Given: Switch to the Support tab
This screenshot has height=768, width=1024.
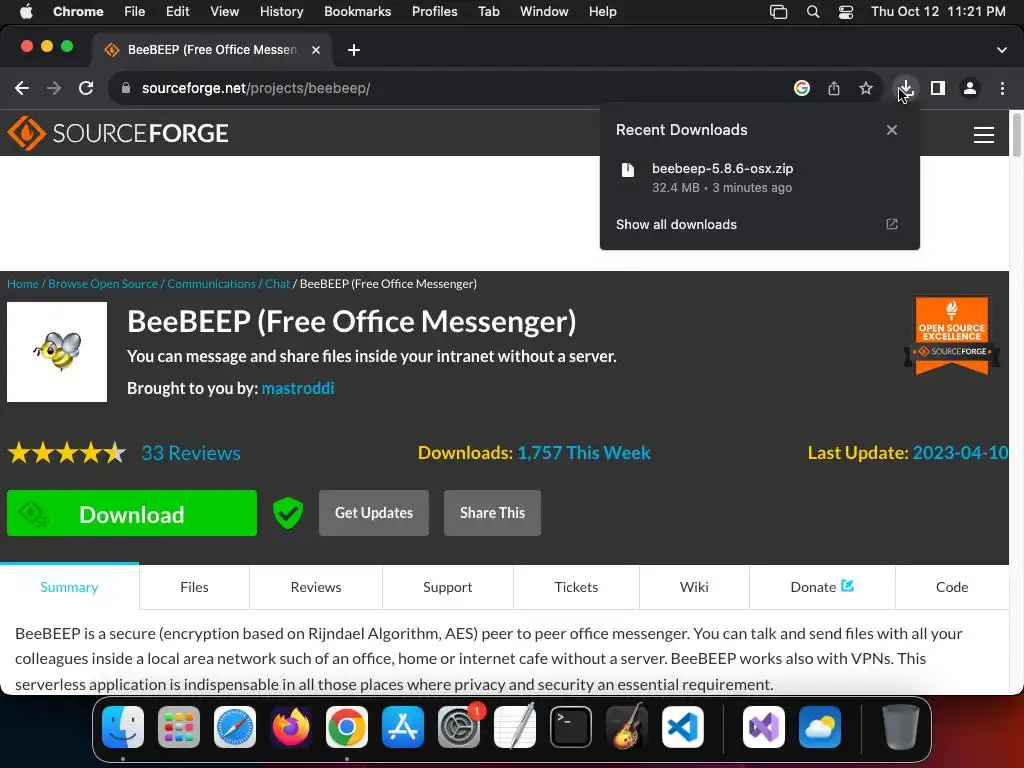Looking at the screenshot, I should [x=447, y=587].
